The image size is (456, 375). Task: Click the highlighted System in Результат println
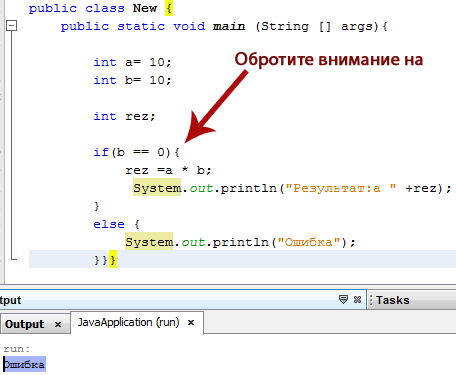[x=157, y=188]
